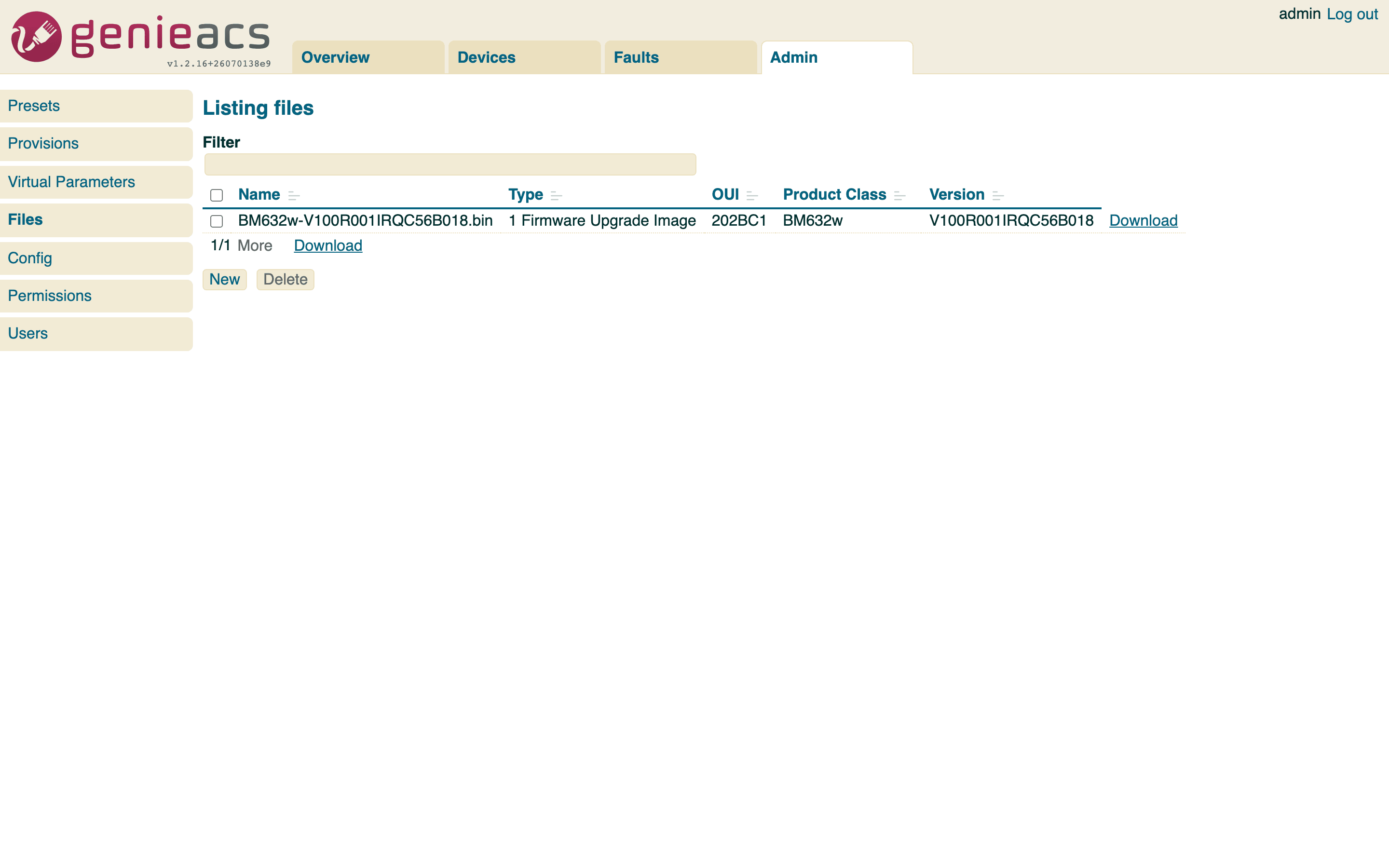This screenshot has height=868, width=1389.
Task: Focus the Filter input field
Action: [450, 164]
